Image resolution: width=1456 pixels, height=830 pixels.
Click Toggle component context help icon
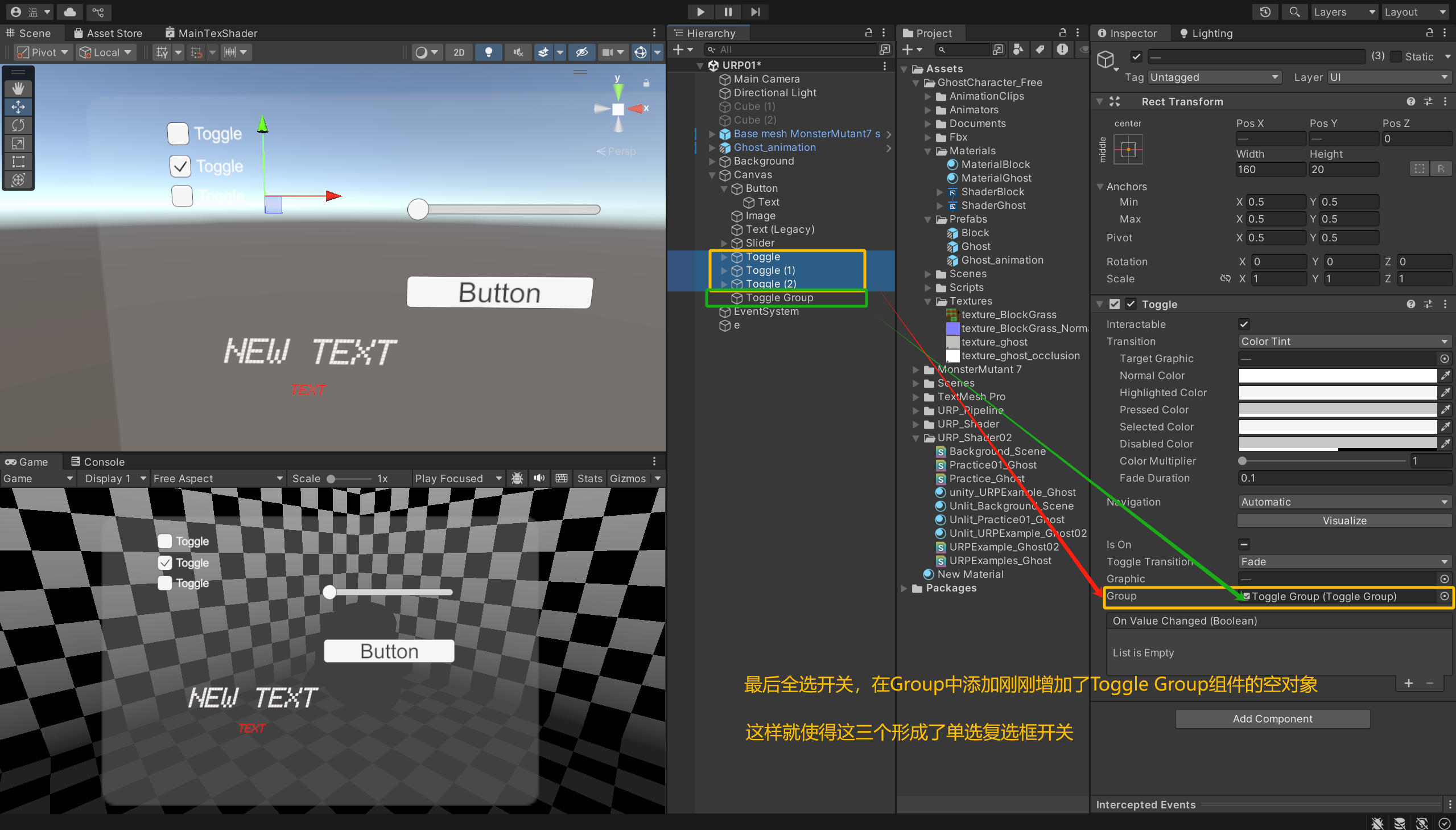1410,305
